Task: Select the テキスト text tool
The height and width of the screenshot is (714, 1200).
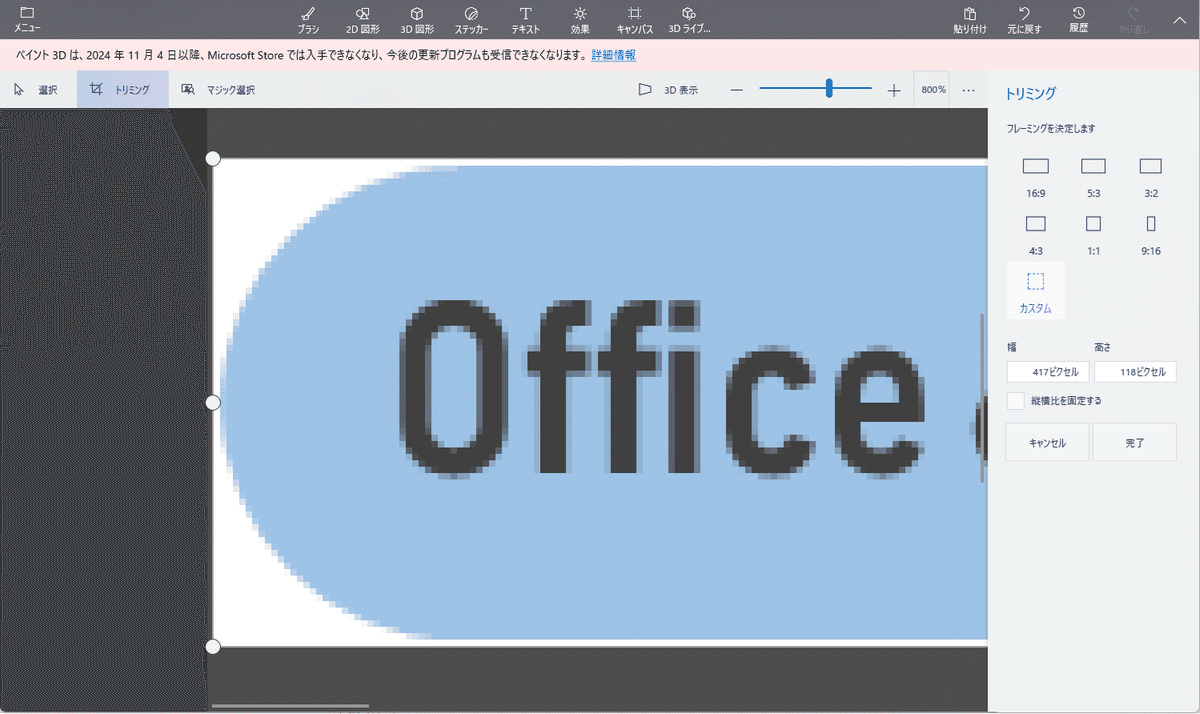Action: (x=526, y=19)
